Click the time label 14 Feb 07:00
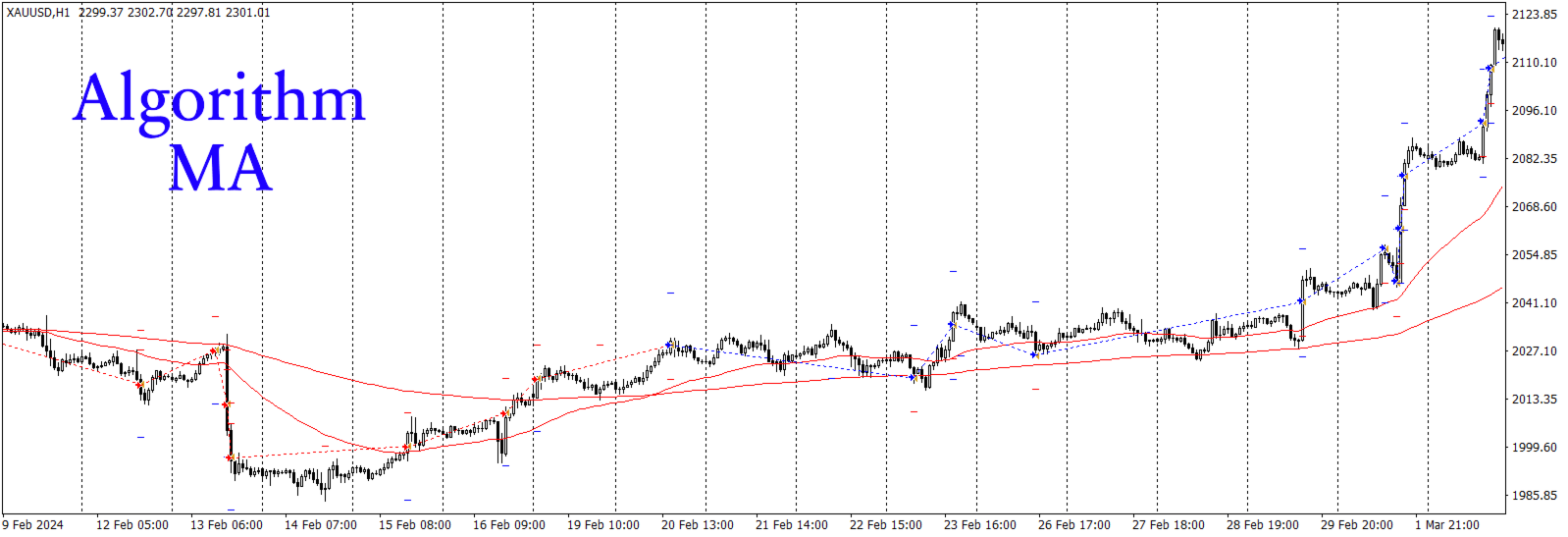1568x537 pixels. tap(321, 525)
